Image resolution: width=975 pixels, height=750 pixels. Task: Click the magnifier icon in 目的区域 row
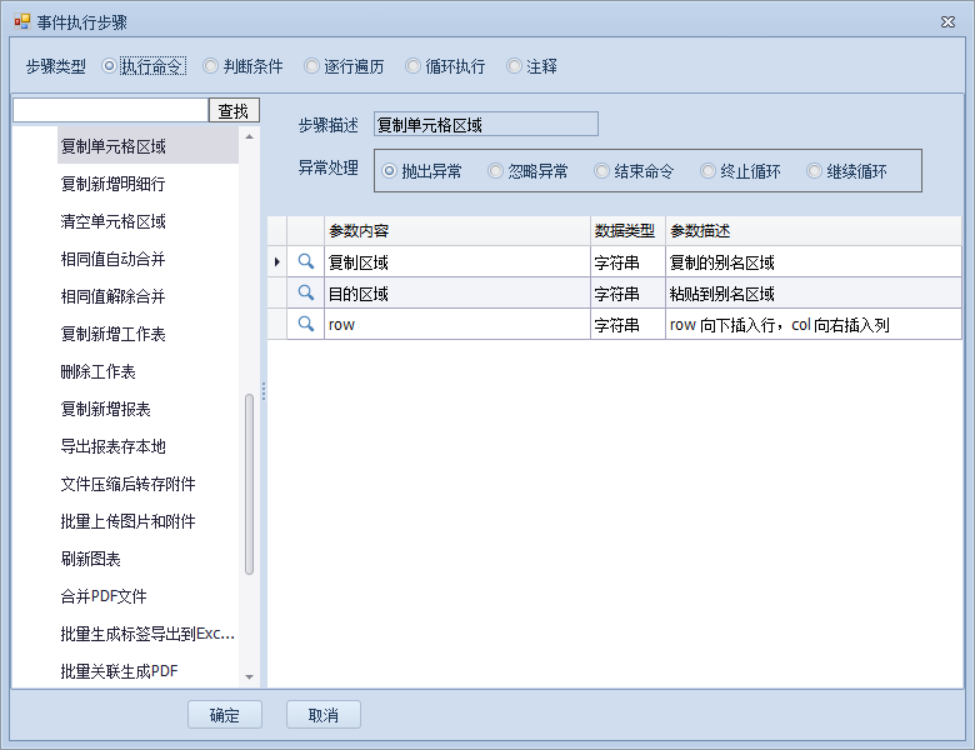(306, 293)
